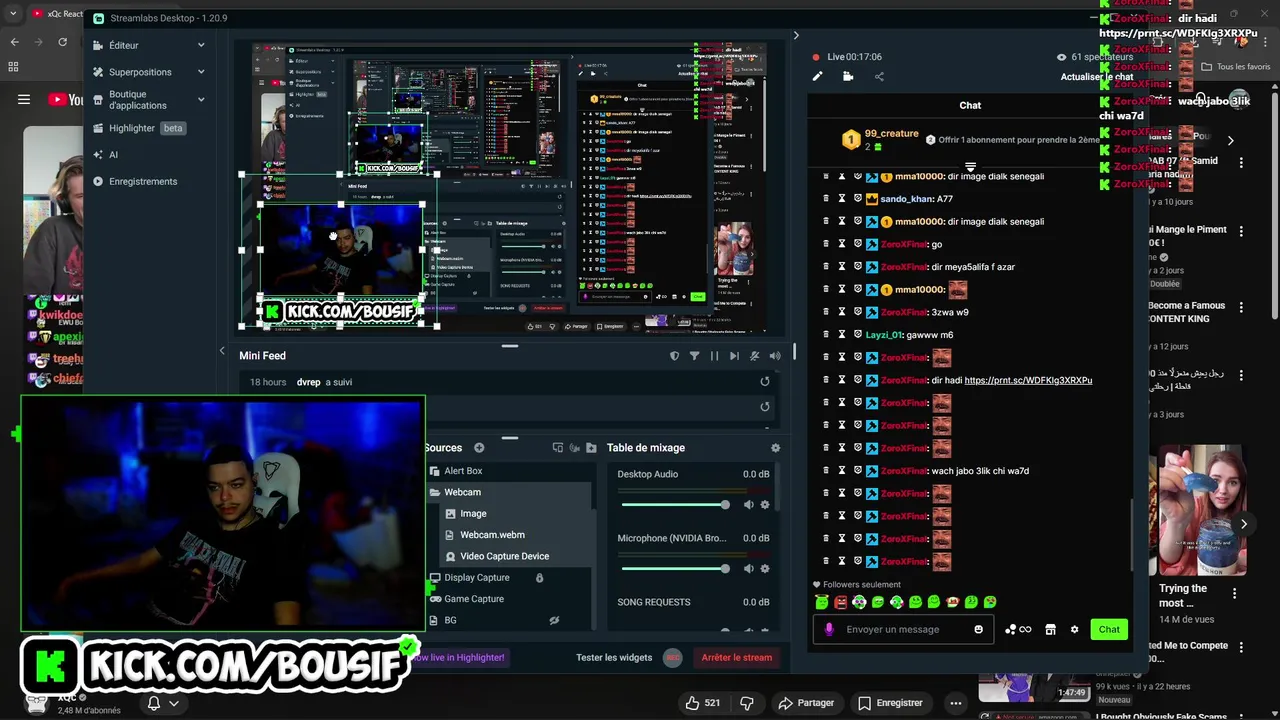Select the Image source
Image resolution: width=1280 pixels, height=720 pixels.
point(473,514)
